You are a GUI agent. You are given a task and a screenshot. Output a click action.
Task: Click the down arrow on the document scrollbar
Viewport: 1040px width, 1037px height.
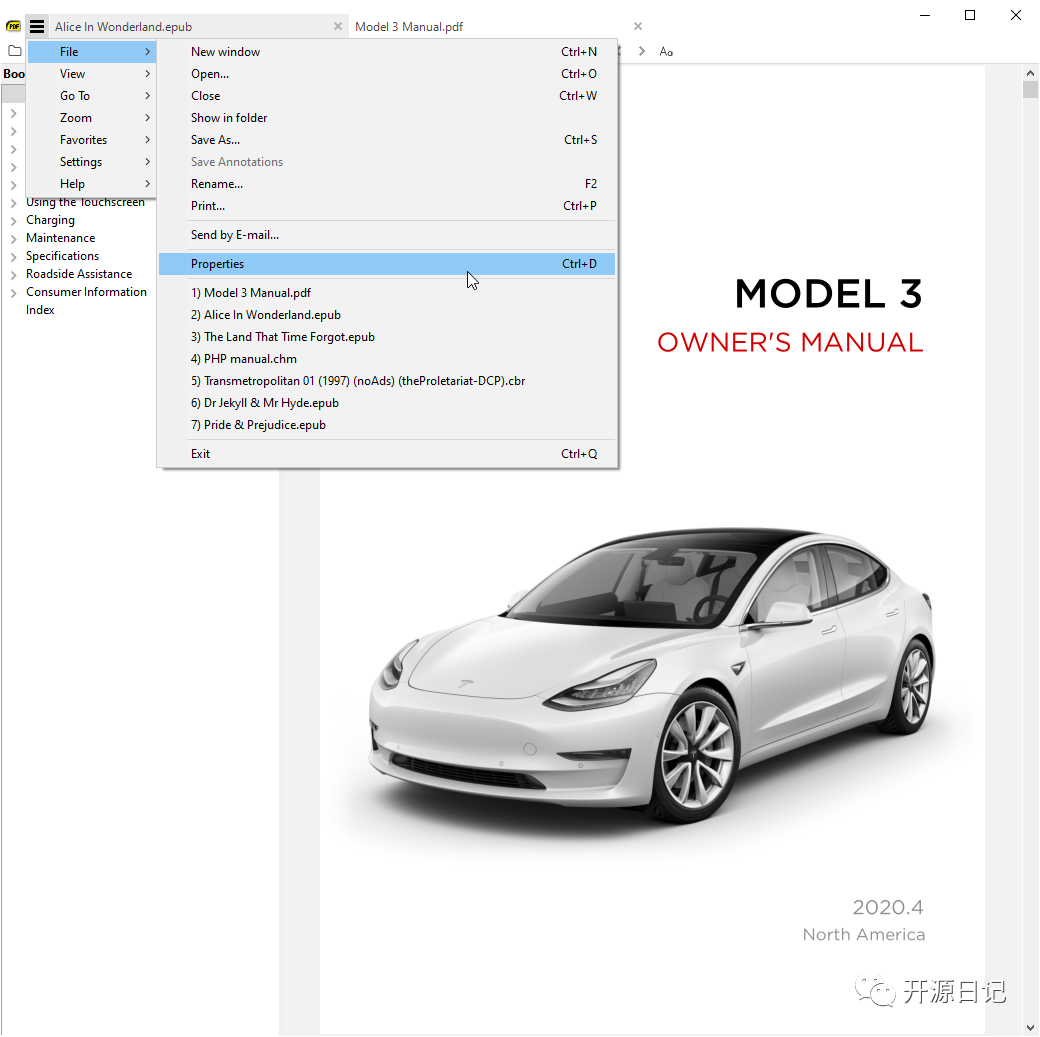[1031, 1026]
